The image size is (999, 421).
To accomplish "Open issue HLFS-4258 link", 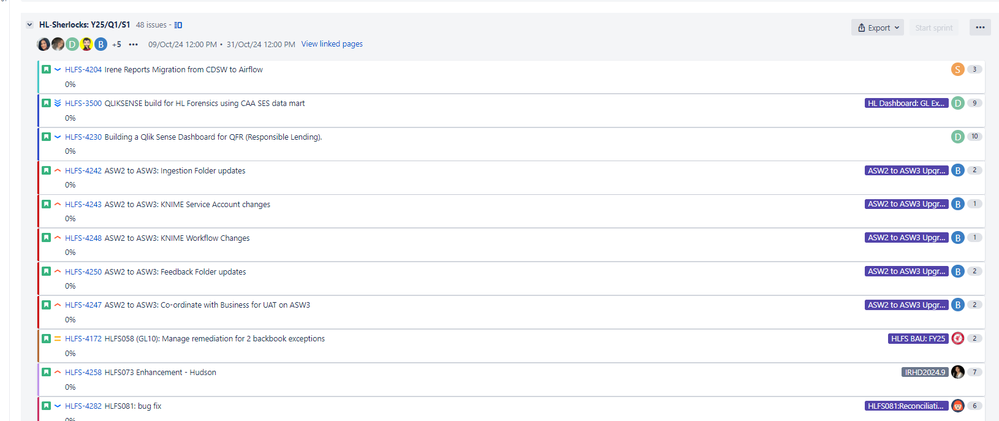I will tap(83, 372).
